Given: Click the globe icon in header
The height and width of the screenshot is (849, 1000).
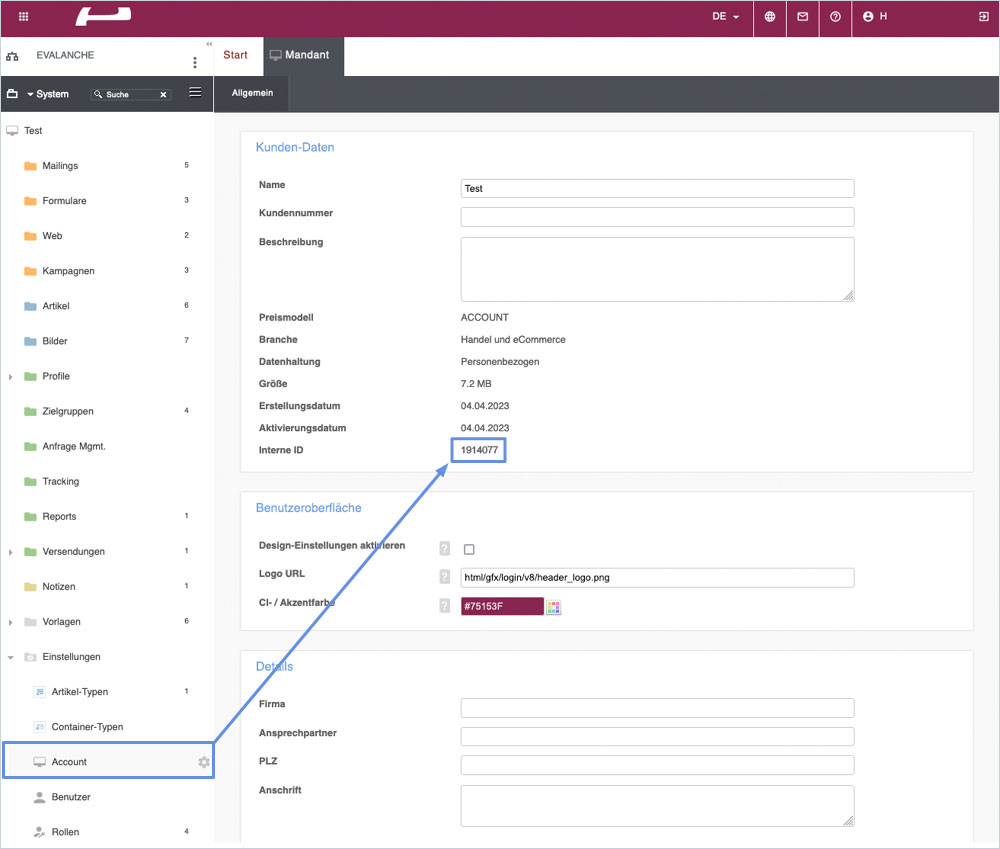Looking at the screenshot, I should [769, 17].
